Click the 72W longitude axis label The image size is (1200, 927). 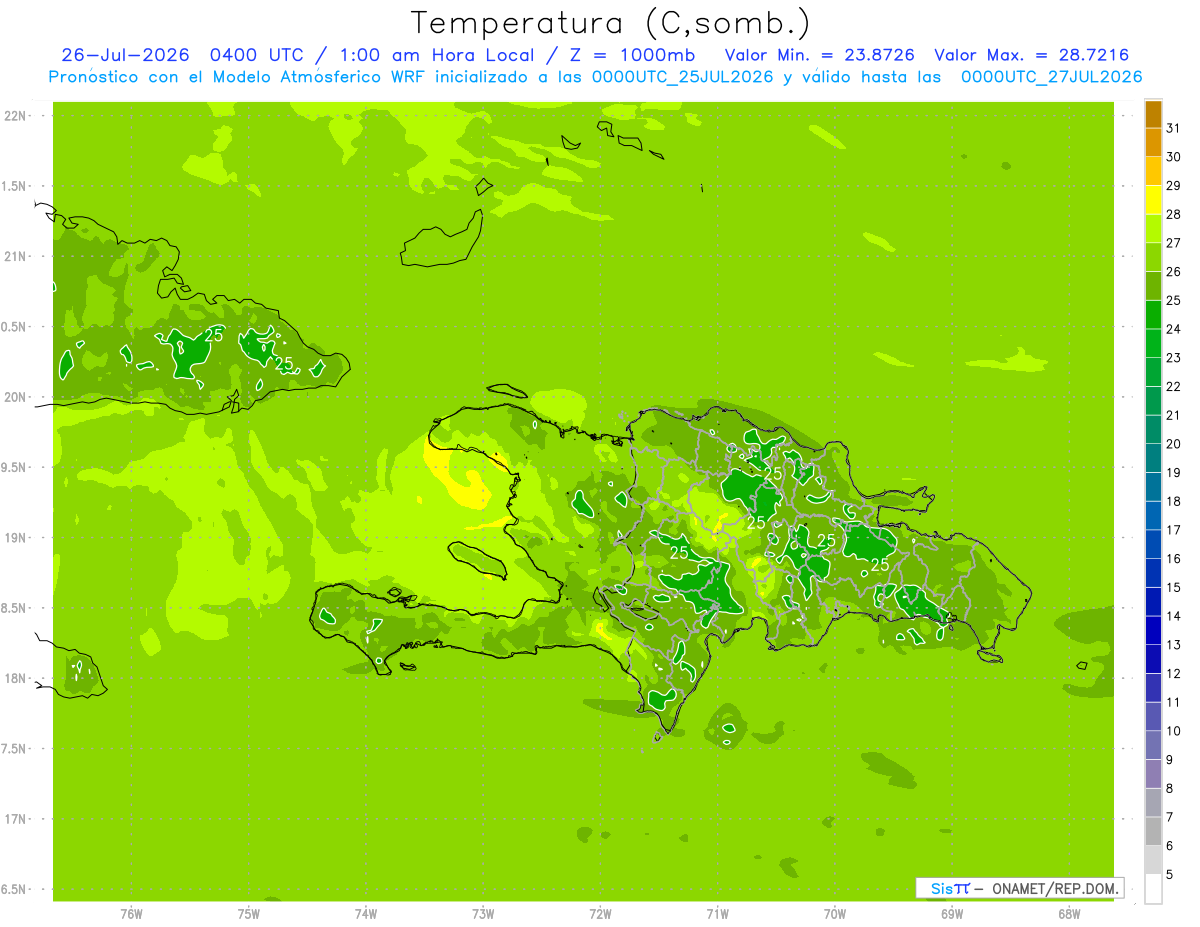point(601,914)
